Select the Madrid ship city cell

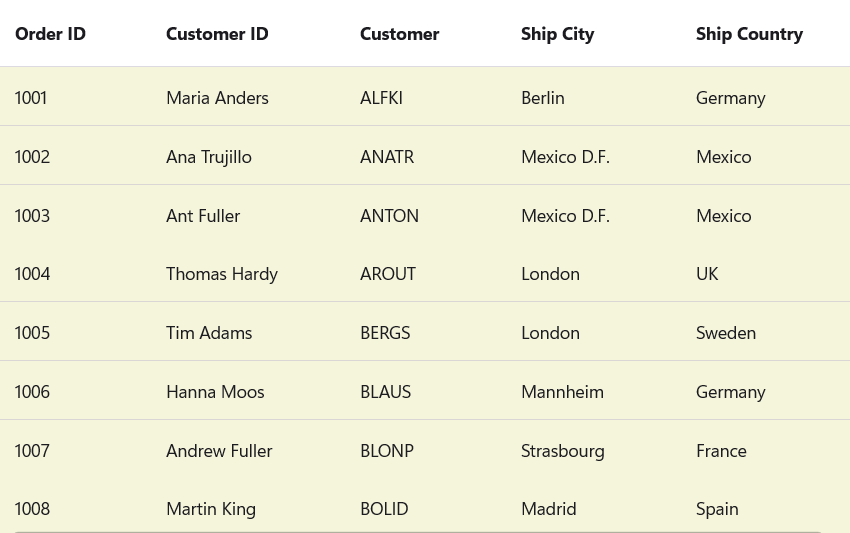click(548, 509)
